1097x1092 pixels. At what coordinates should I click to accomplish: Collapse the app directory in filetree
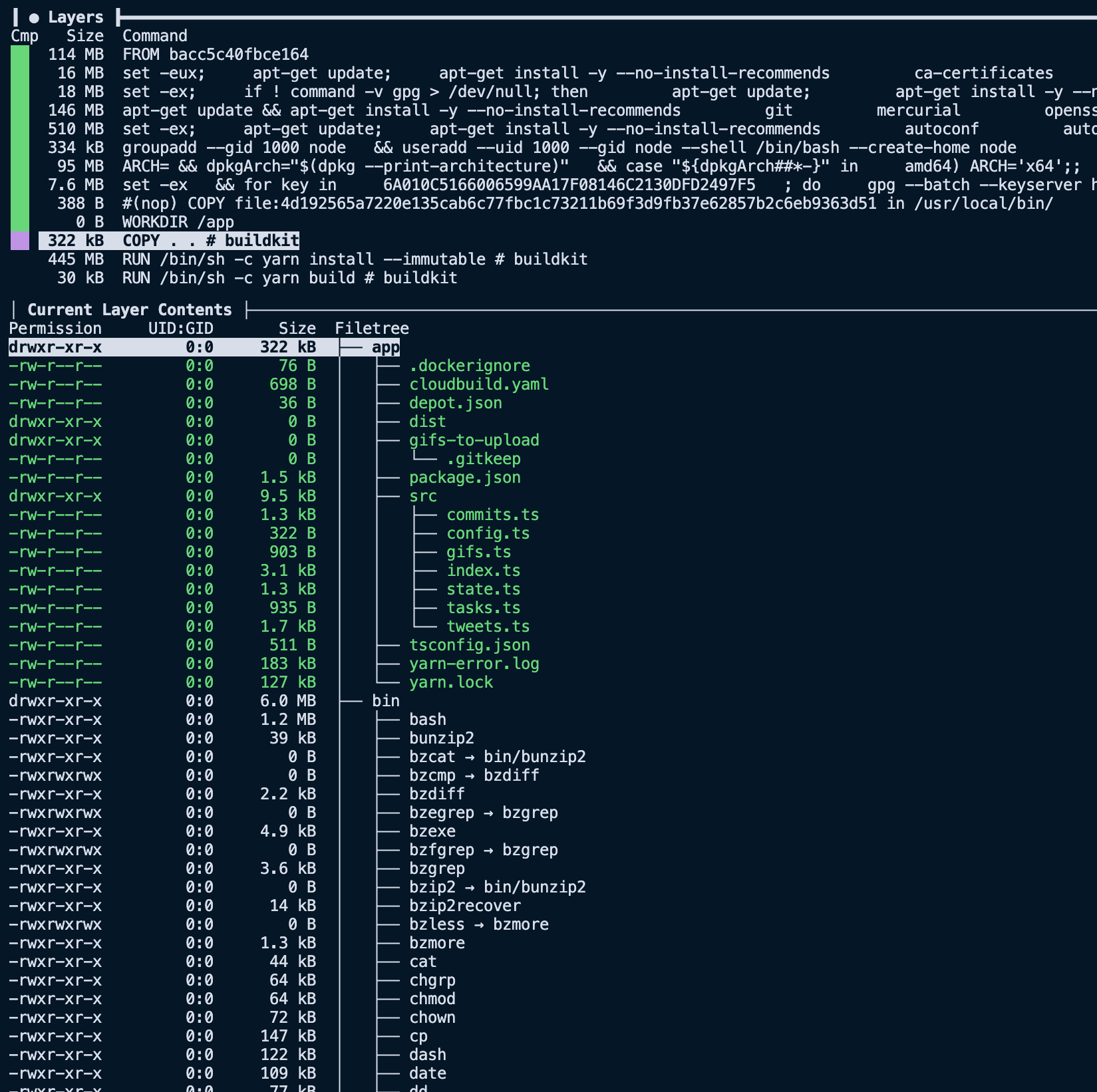(x=385, y=347)
